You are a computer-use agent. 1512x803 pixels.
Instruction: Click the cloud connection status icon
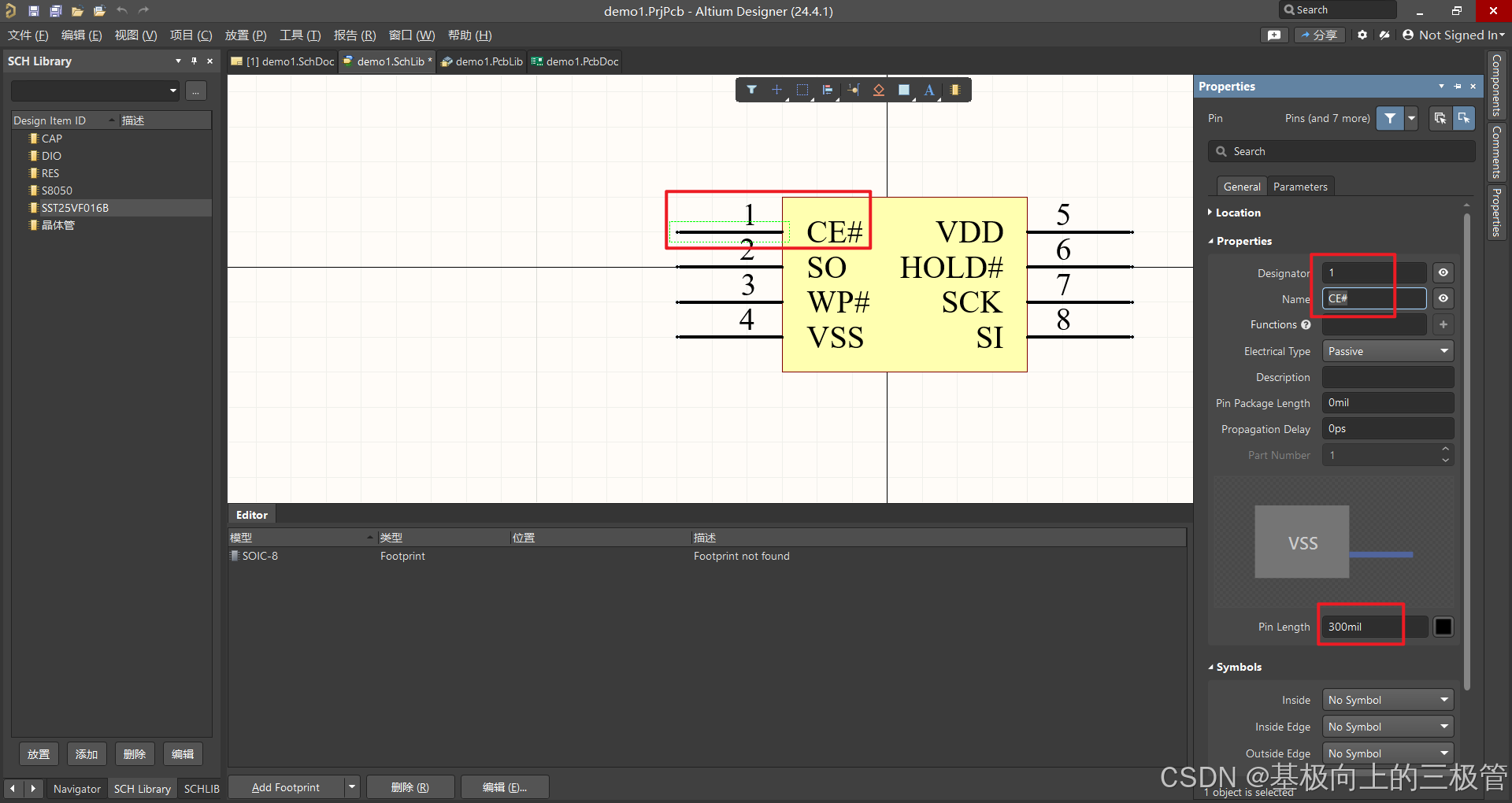1385,35
